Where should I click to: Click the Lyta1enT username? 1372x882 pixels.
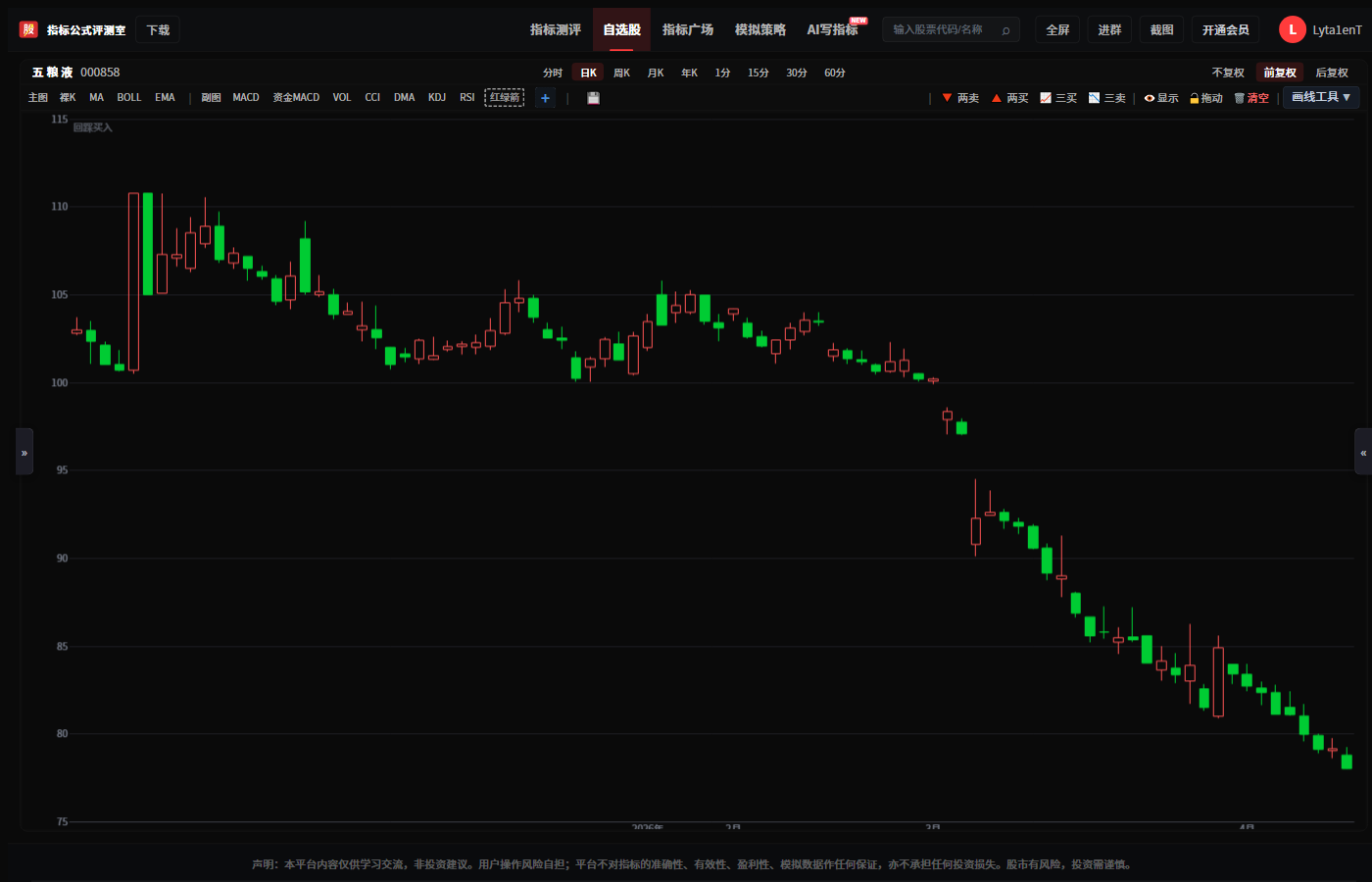click(1337, 29)
